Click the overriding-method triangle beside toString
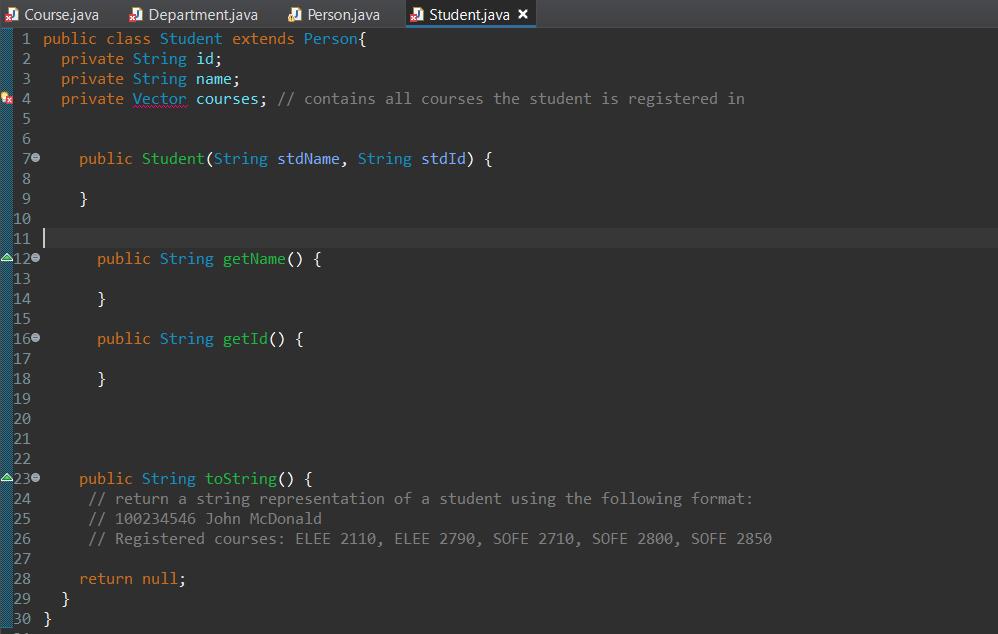The height and width of the screenshot is (634, 998). click(x=6, y=478)
